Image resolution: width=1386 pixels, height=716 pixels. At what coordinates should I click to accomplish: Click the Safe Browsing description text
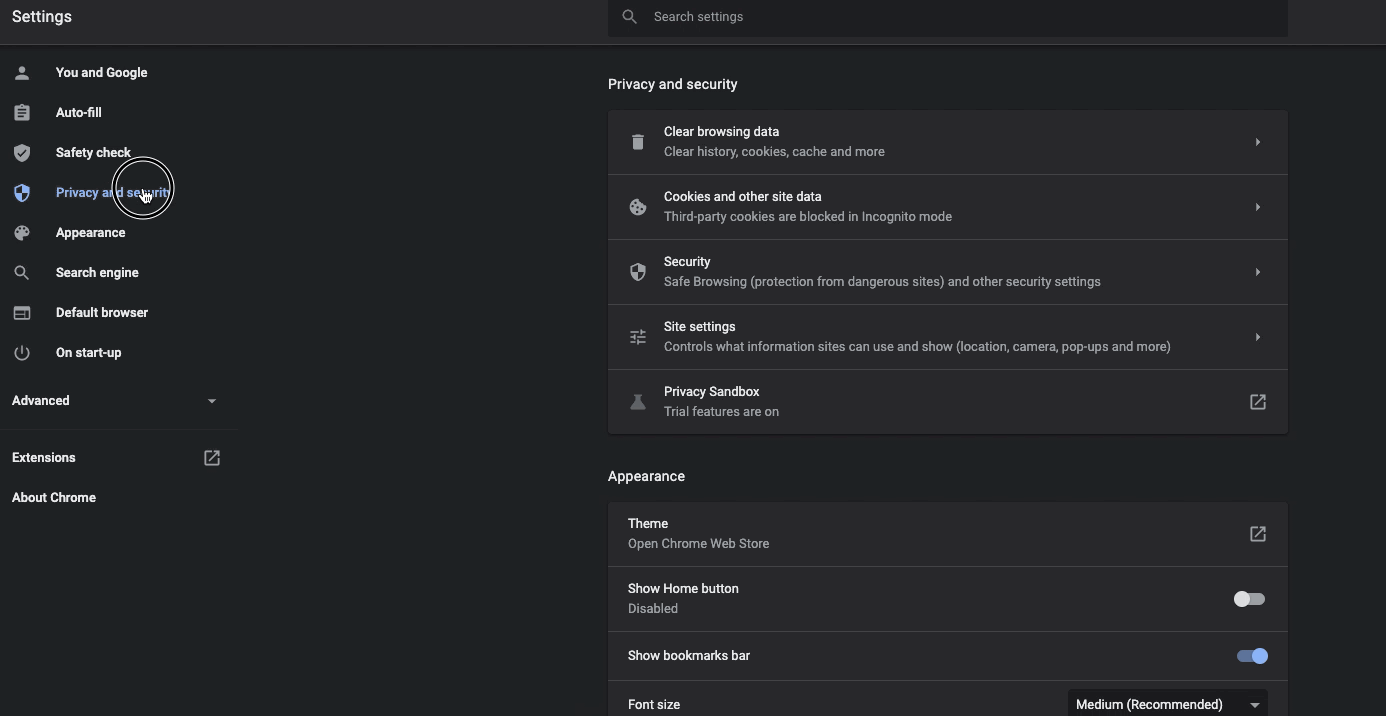883,282
